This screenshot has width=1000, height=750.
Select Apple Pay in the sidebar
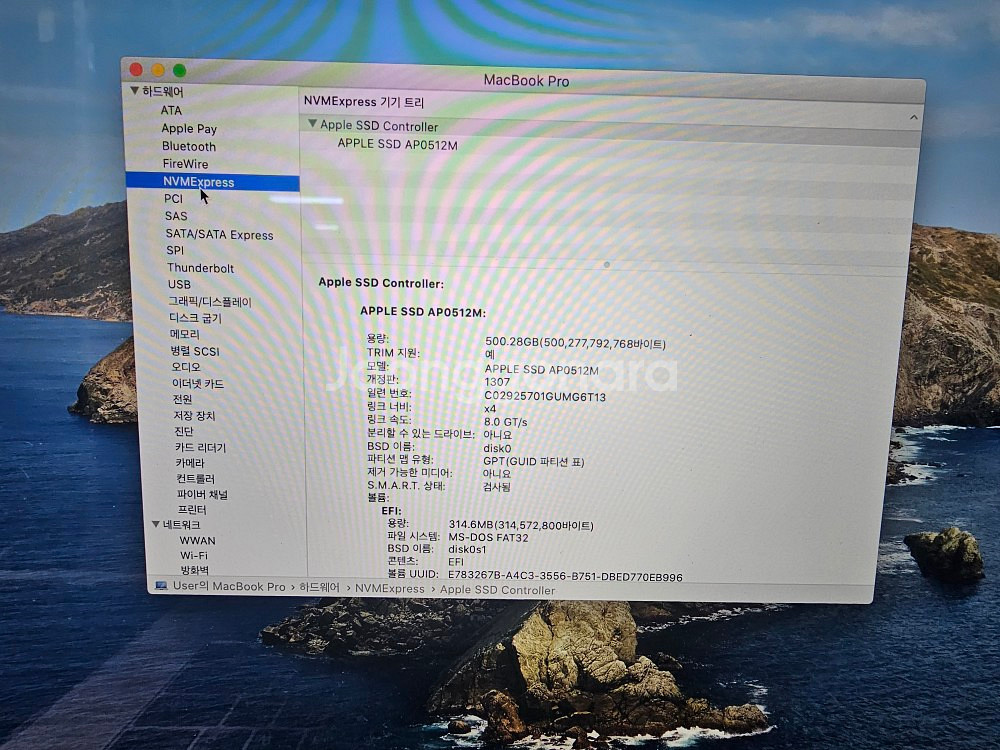189,128
